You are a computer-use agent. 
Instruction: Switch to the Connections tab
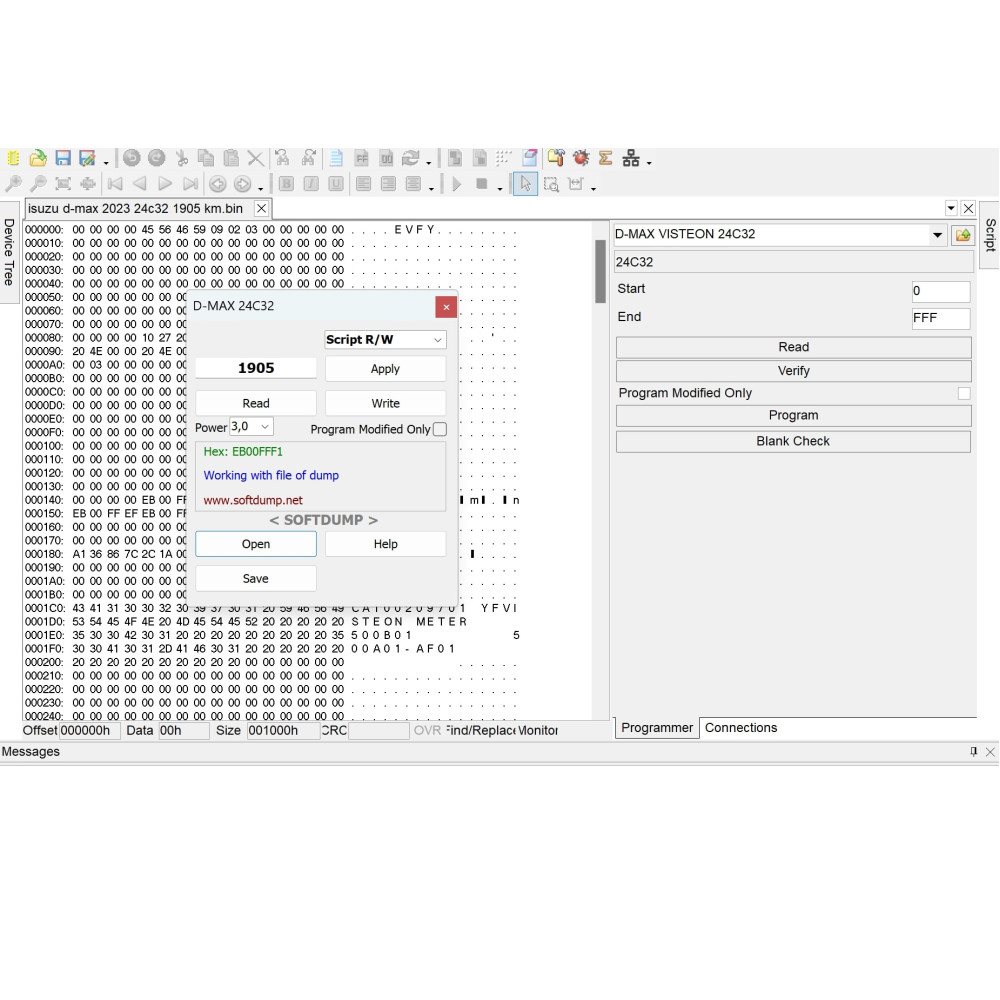741,728
